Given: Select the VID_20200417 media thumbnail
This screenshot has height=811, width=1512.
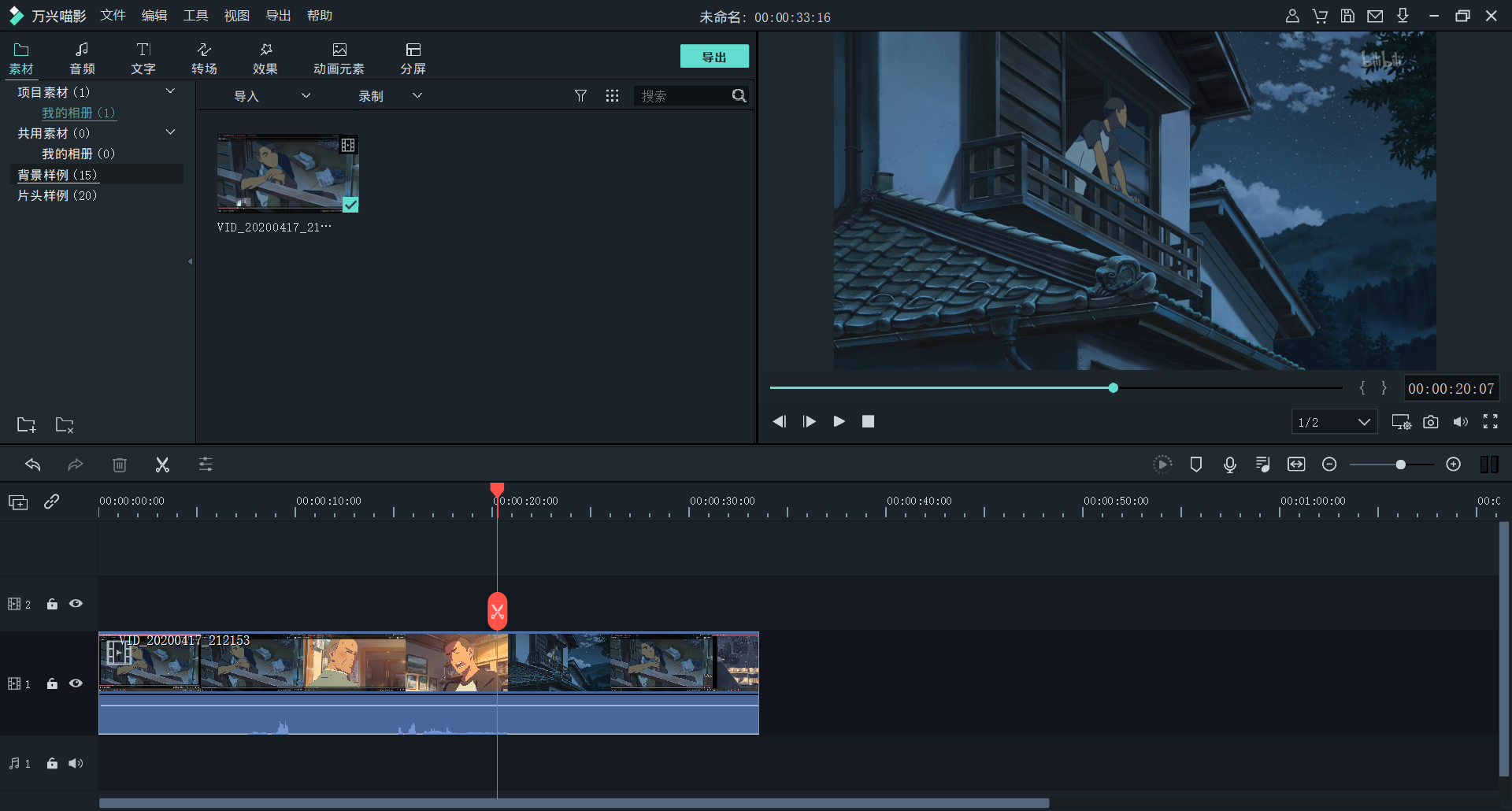Looking at the screenshot, I should tap(288, 173).
